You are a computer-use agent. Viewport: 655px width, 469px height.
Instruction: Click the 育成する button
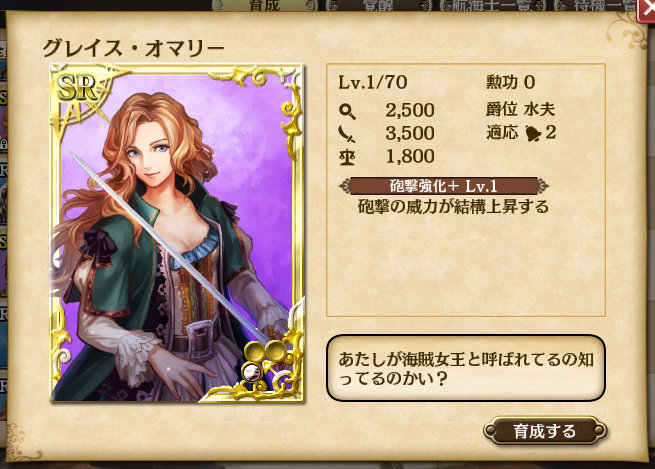click(x=545, y=431)
